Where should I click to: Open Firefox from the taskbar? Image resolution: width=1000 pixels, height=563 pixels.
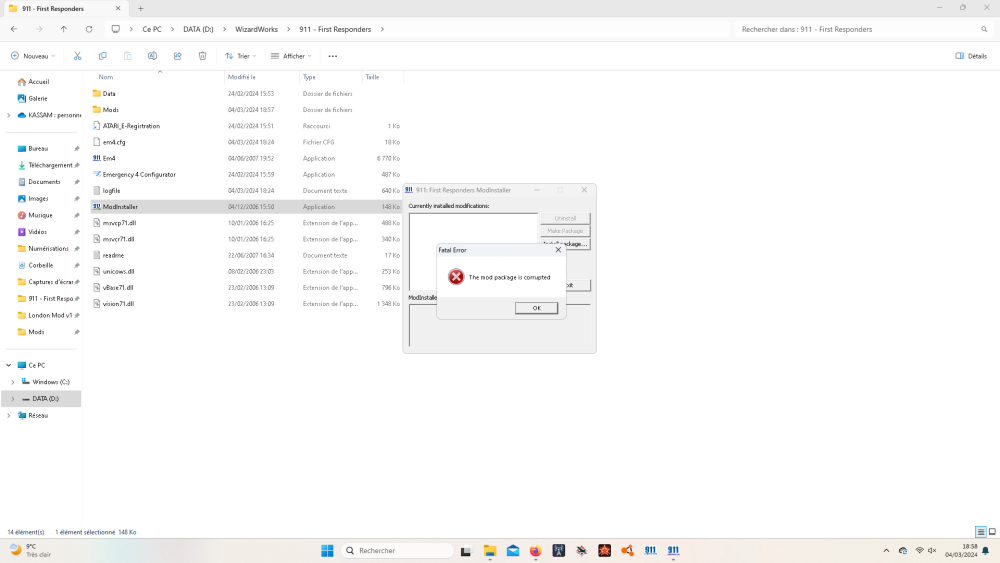pos(535,550)
